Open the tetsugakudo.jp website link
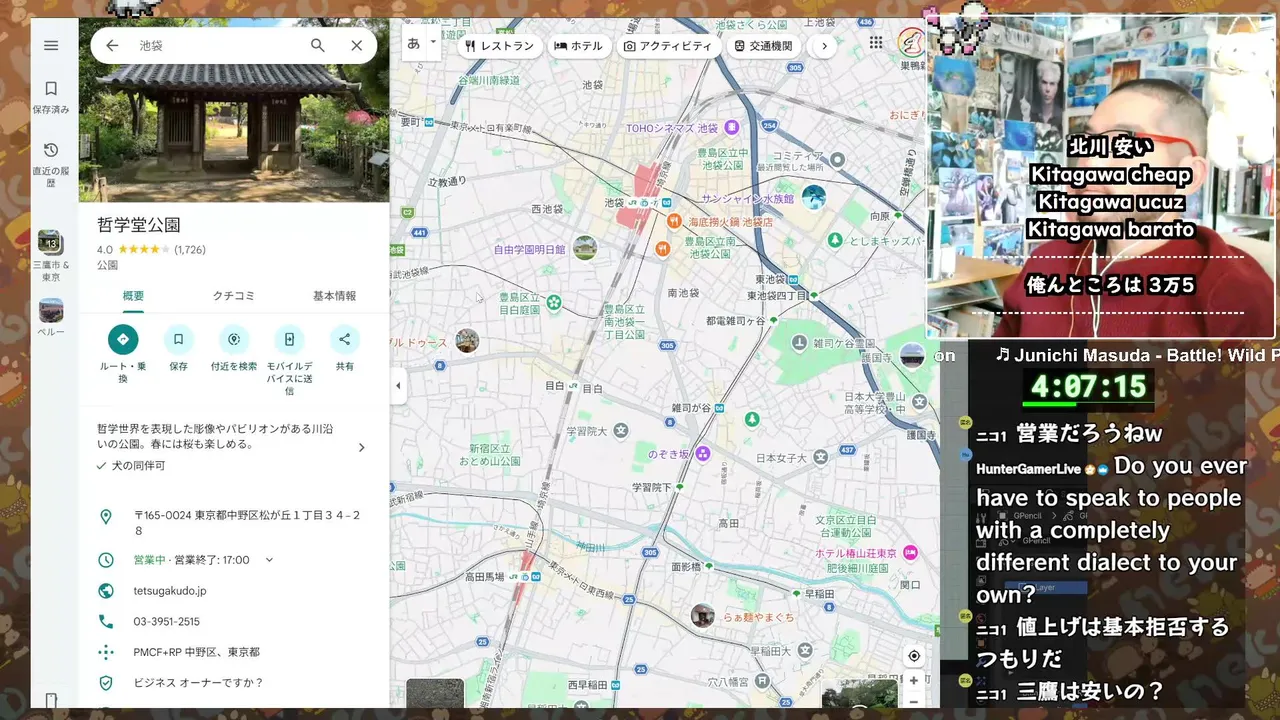This screenshot has height=720, width=1280. coord(170,591)
